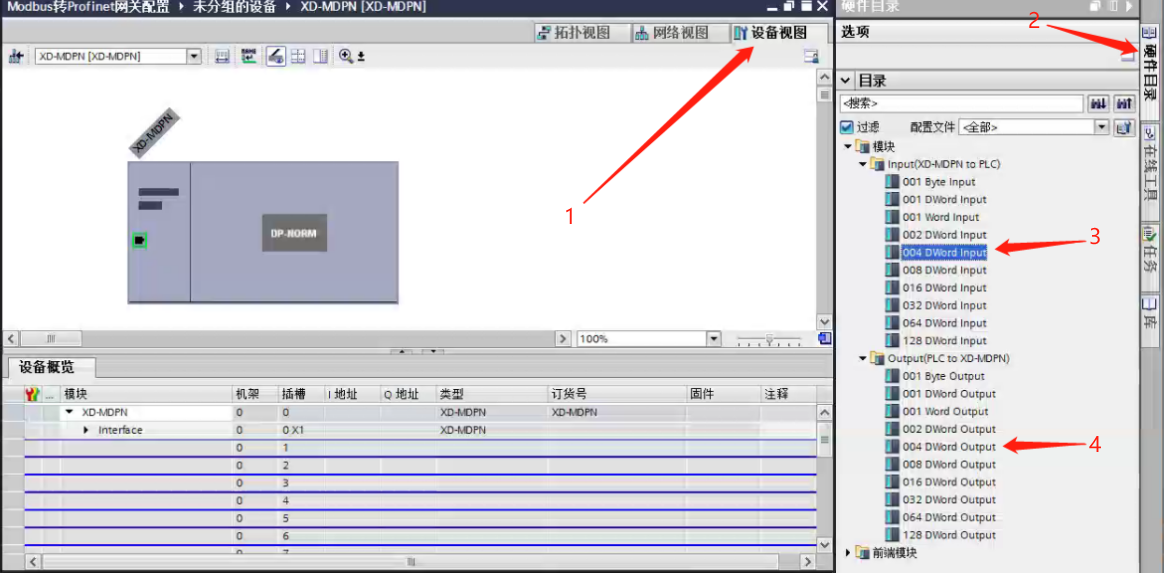Screen dimensions: 1164x573
Task: Click the device view horizontal scrollbar thumb
Action: (50, 339)
